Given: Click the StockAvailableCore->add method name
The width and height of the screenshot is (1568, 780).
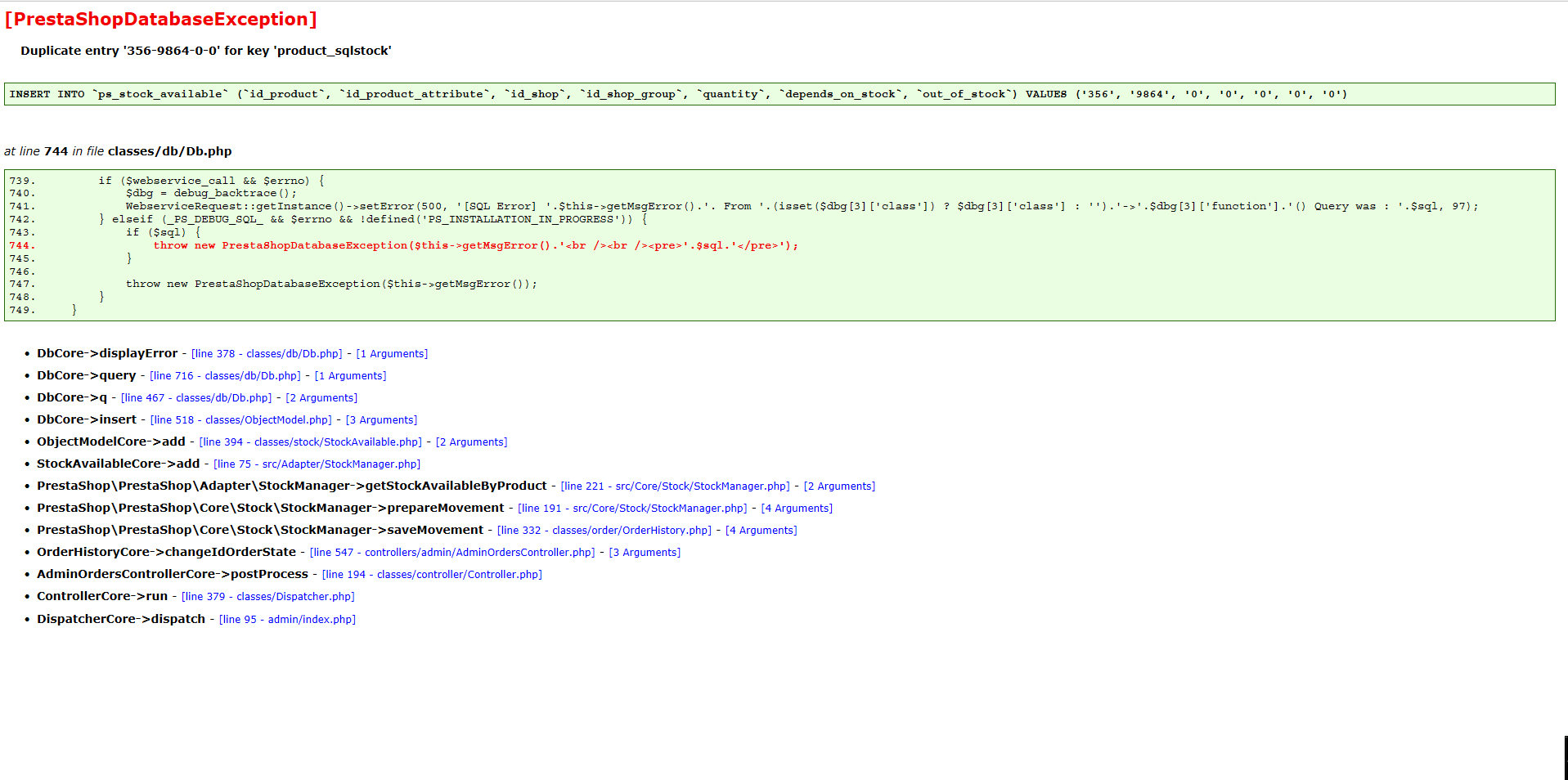Looking at the screenshot, I should (x=119, y=464).
